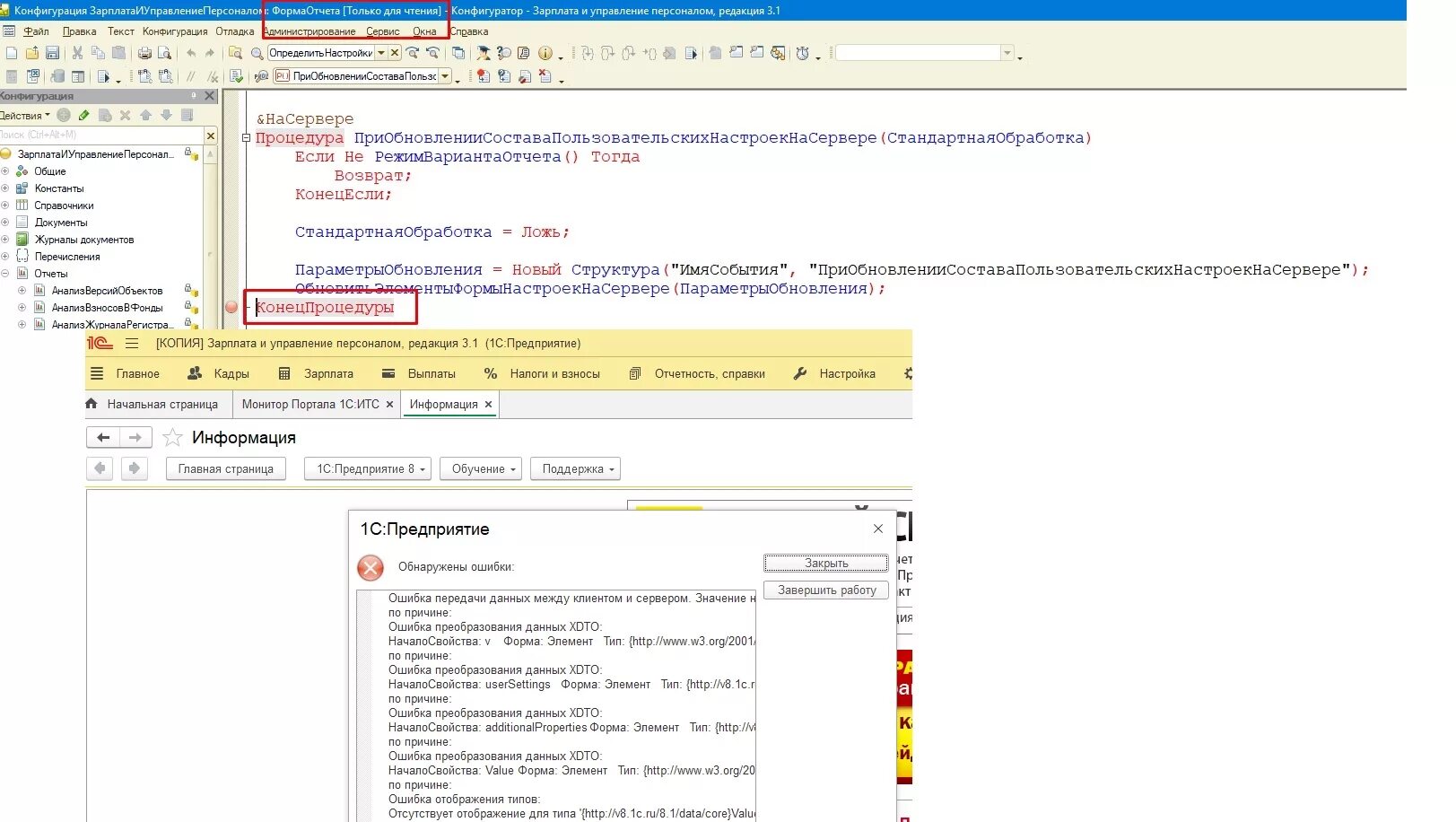Close the Информация tab

(x=489, y=405)
